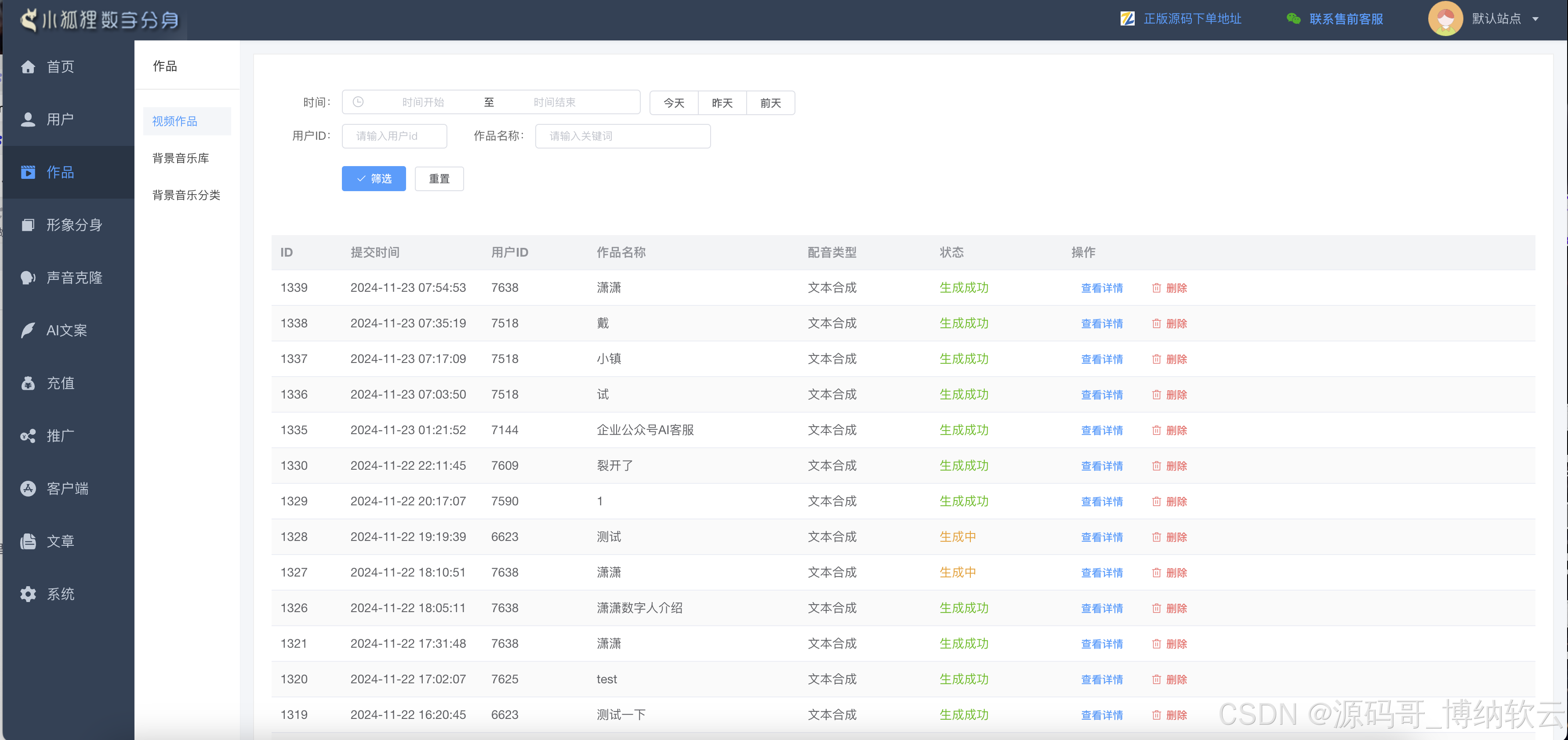The image size is (1568, 740).
Task: Open the 用户 section via person icon
Action: [x=28, y=120]
